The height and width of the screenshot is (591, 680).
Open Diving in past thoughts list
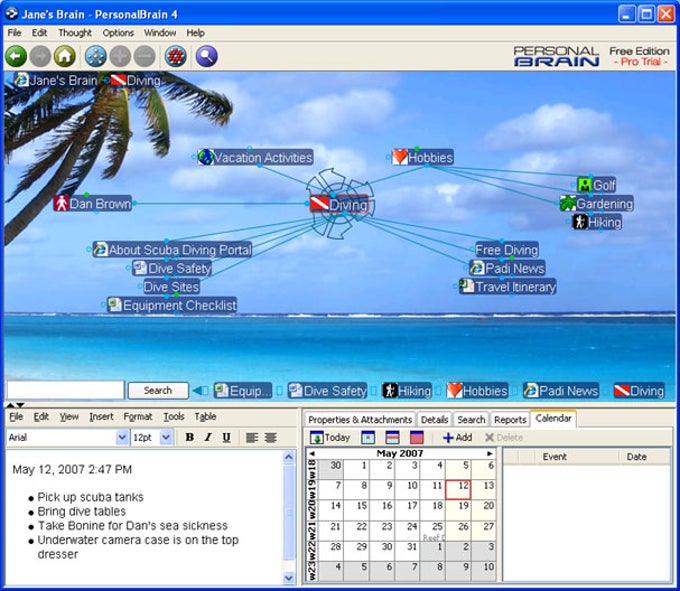pyautogui.click(x=639, y=391)
